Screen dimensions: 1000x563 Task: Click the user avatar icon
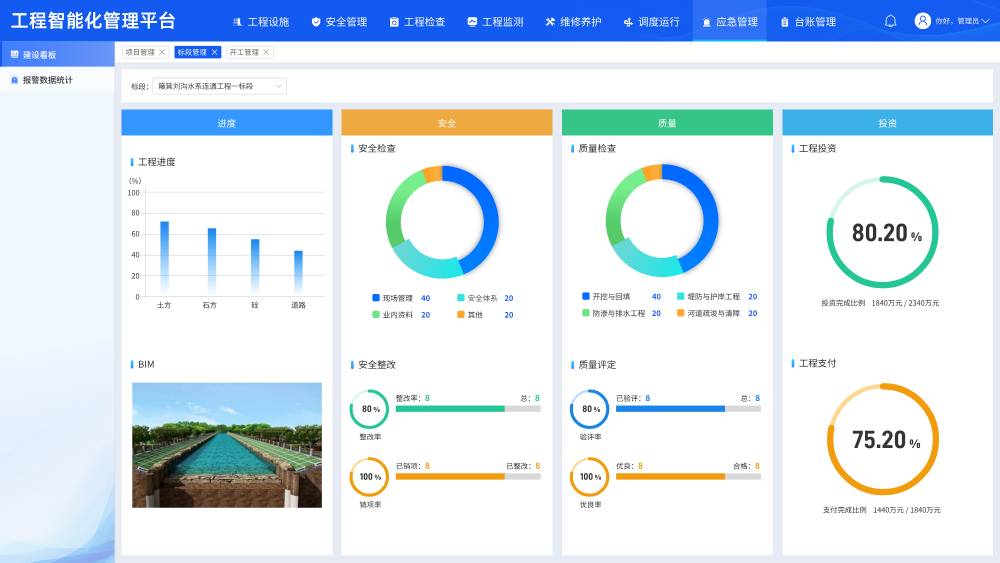[x=922, y=21]
